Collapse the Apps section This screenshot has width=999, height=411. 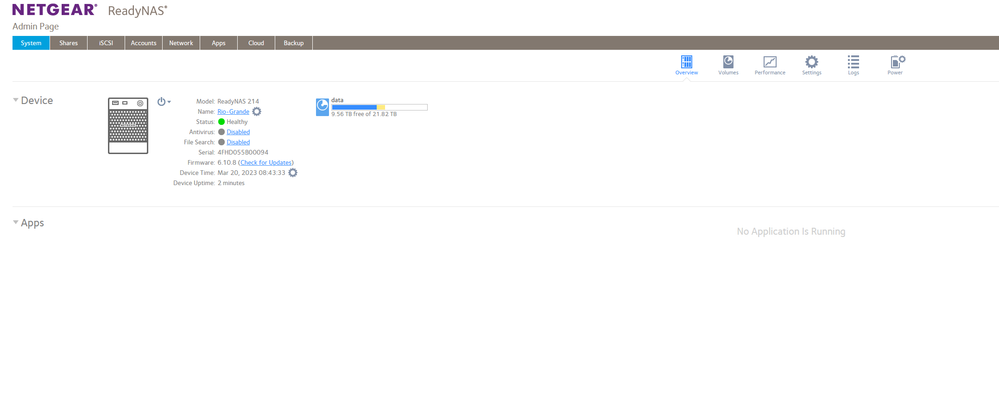pyautogui.click(x=16, y=222)
